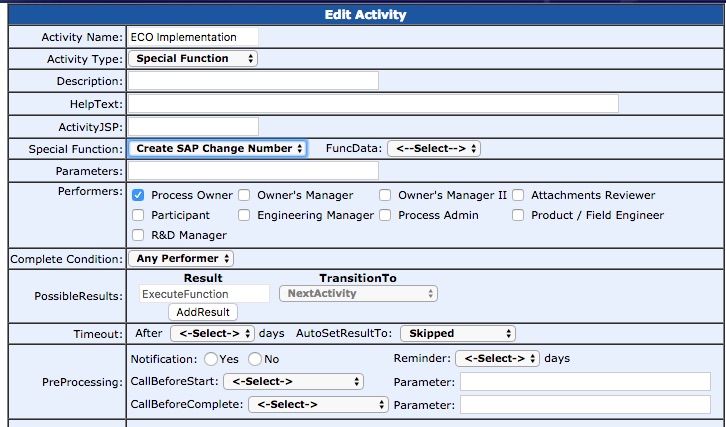Click the Performers label
Viewport: 726px width, 427px height.
(x=90, y=191)
